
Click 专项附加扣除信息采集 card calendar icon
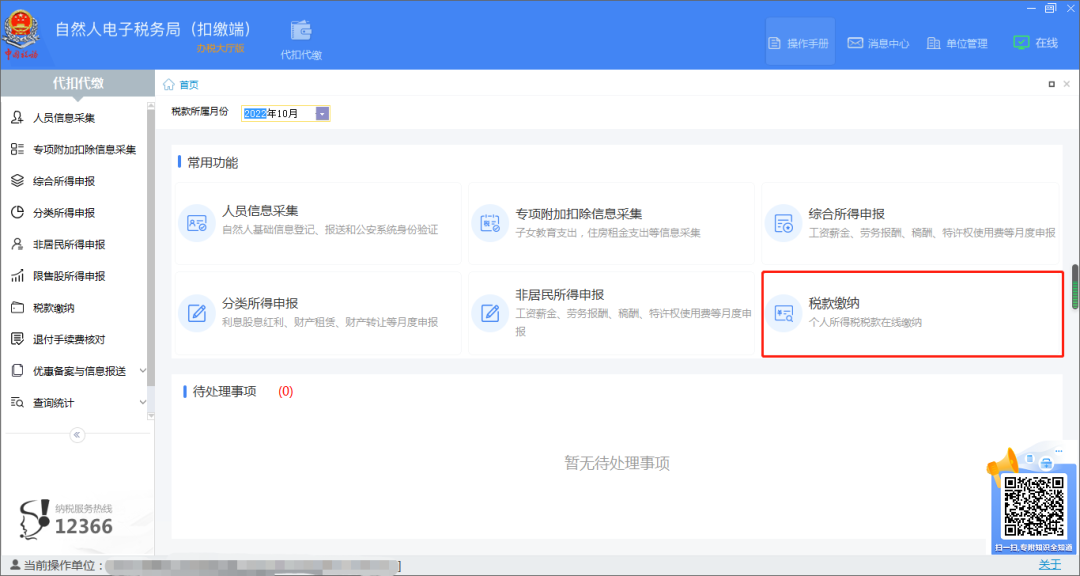pos(490,223)
